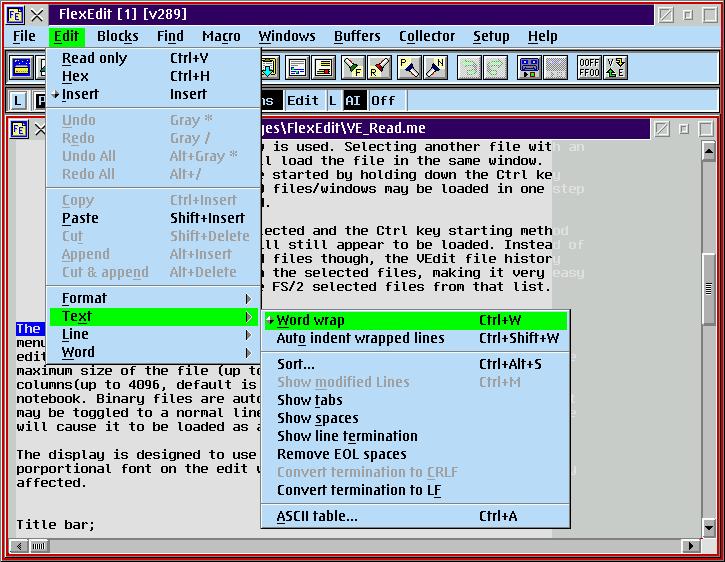The width and height of the screenshot is (725, 562).
Task: Click the Edit mode status field
Action: [302, 101]
